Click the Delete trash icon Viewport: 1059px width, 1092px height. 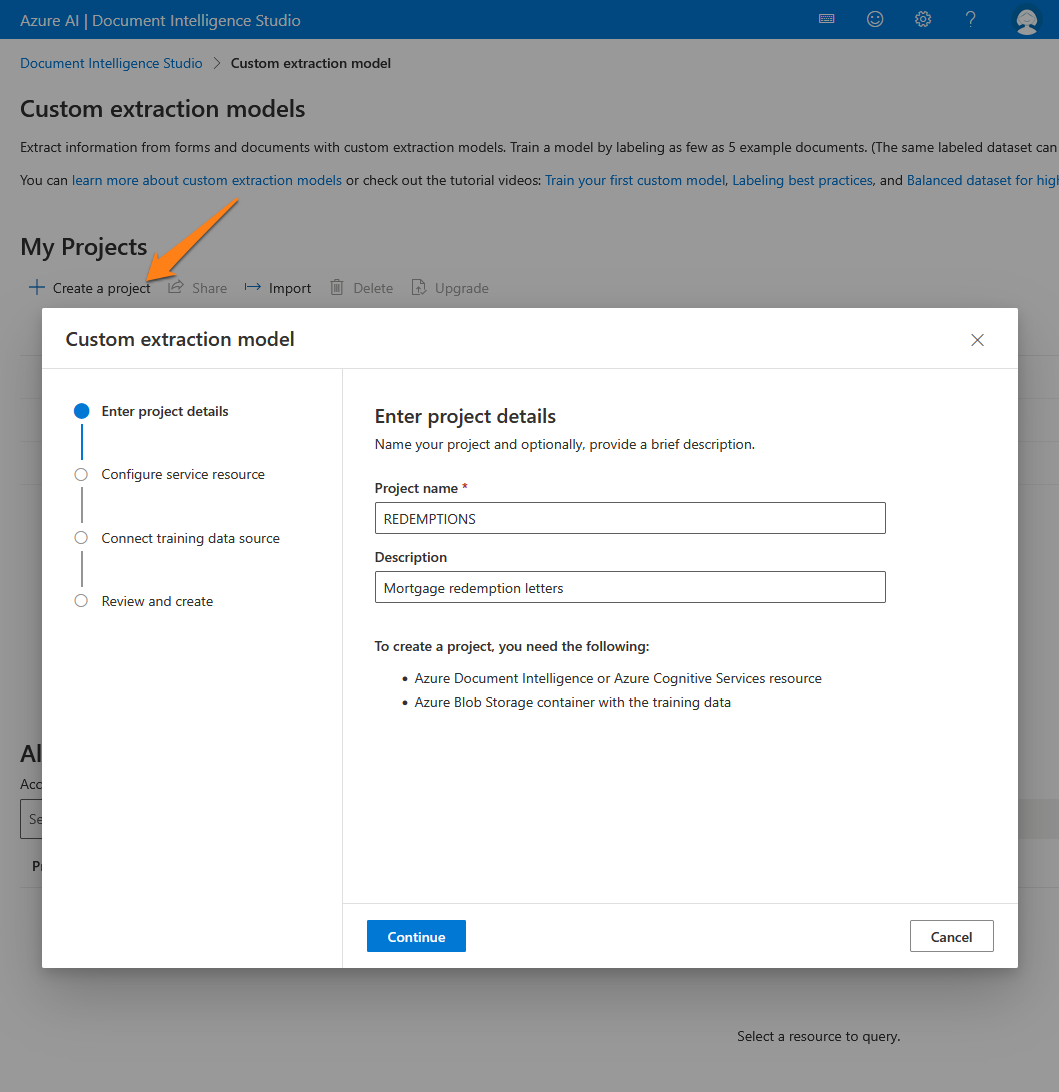click(337, 287)
